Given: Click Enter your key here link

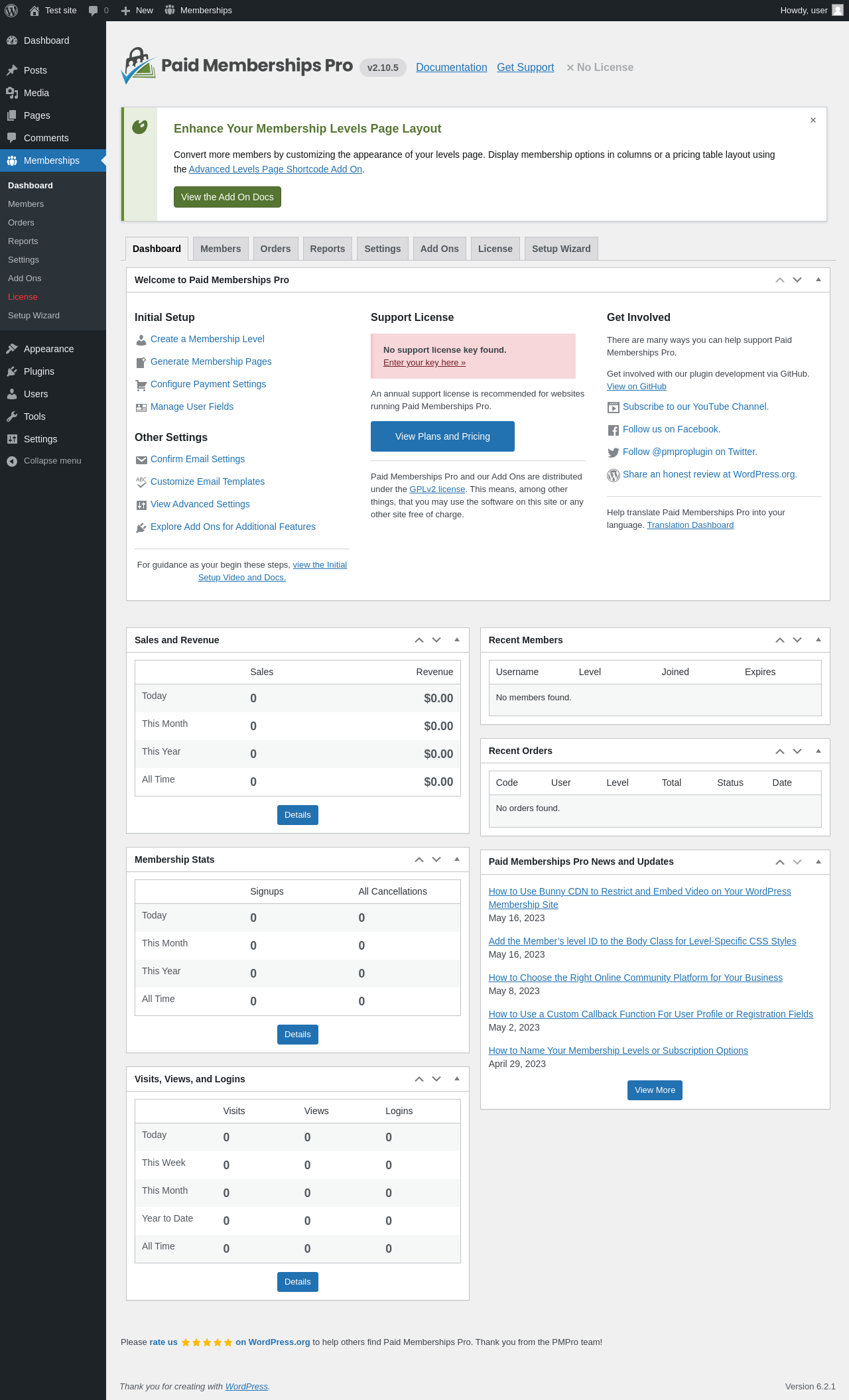Looking at the screenshot, I should coord(424,363).
